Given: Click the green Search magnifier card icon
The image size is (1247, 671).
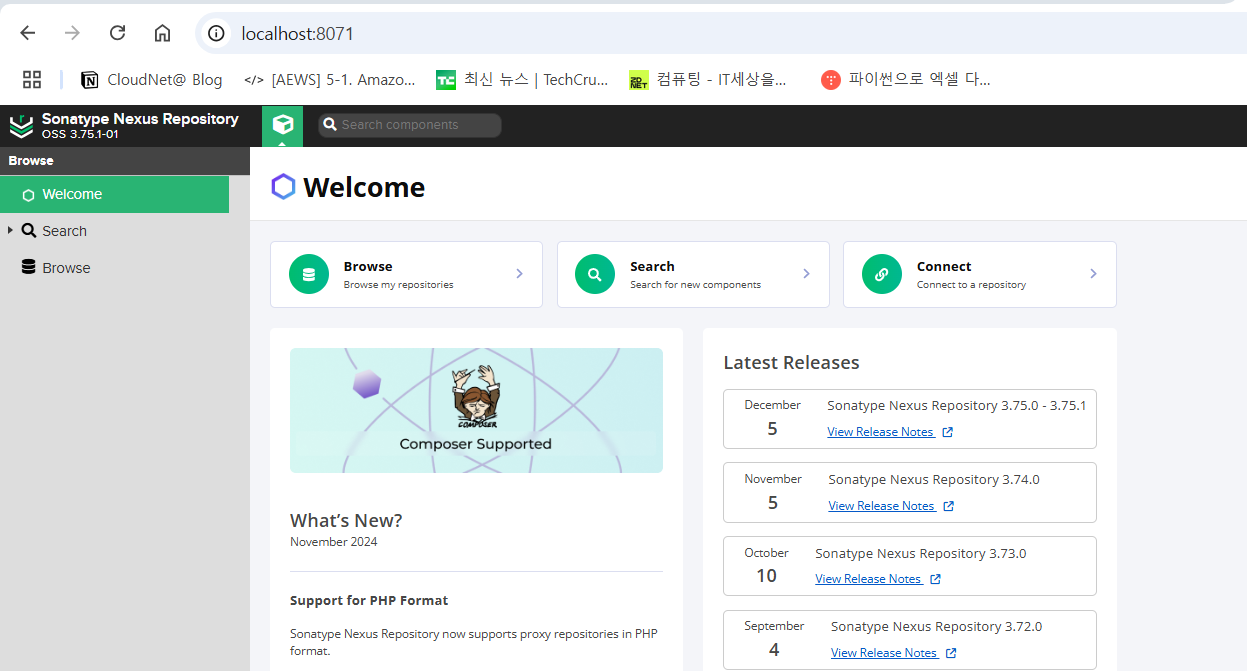Looking at the screenshot, I should (595, 274).
